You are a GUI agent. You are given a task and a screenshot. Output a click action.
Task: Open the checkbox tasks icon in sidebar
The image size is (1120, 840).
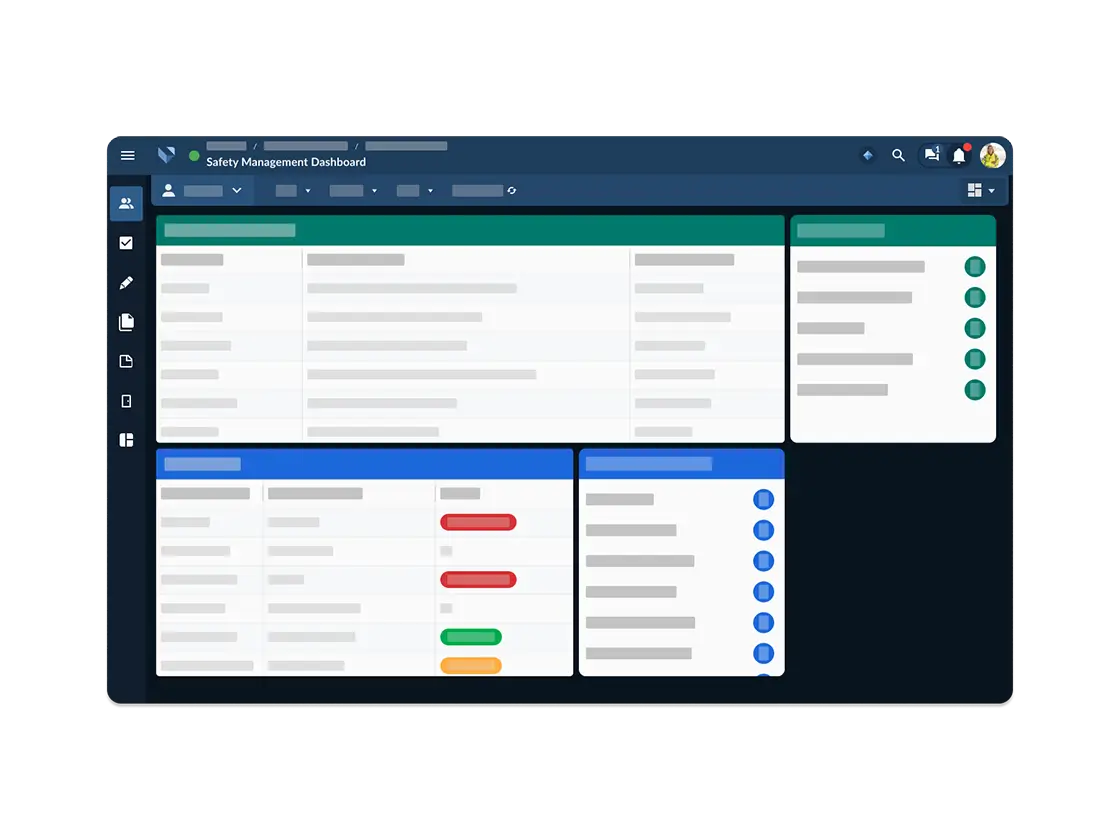126,243
